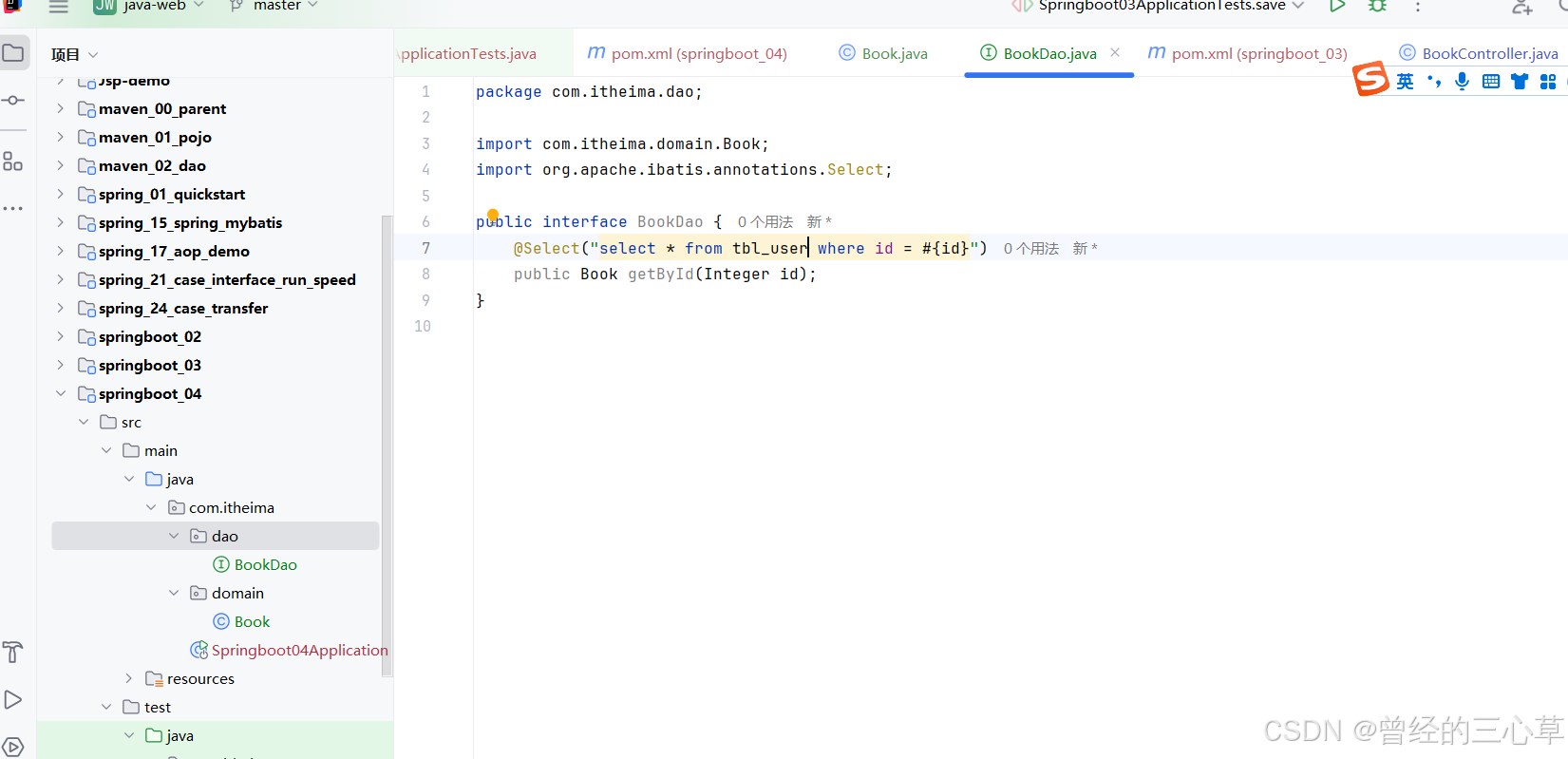The image size is (1568, 759).
Task: Click the add collaborator icon
Action: (1522, 7)
